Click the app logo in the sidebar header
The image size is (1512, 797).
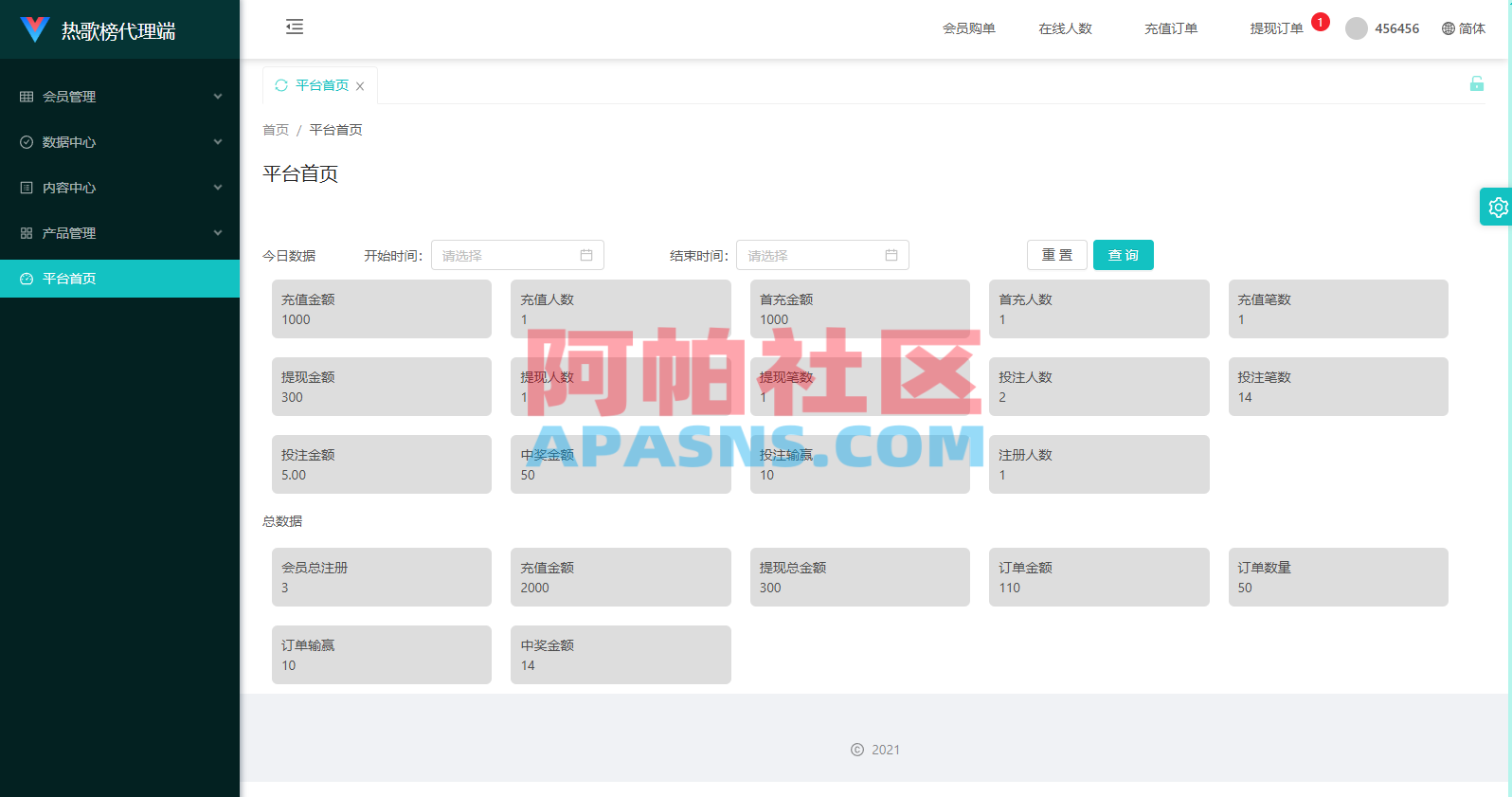35,29
